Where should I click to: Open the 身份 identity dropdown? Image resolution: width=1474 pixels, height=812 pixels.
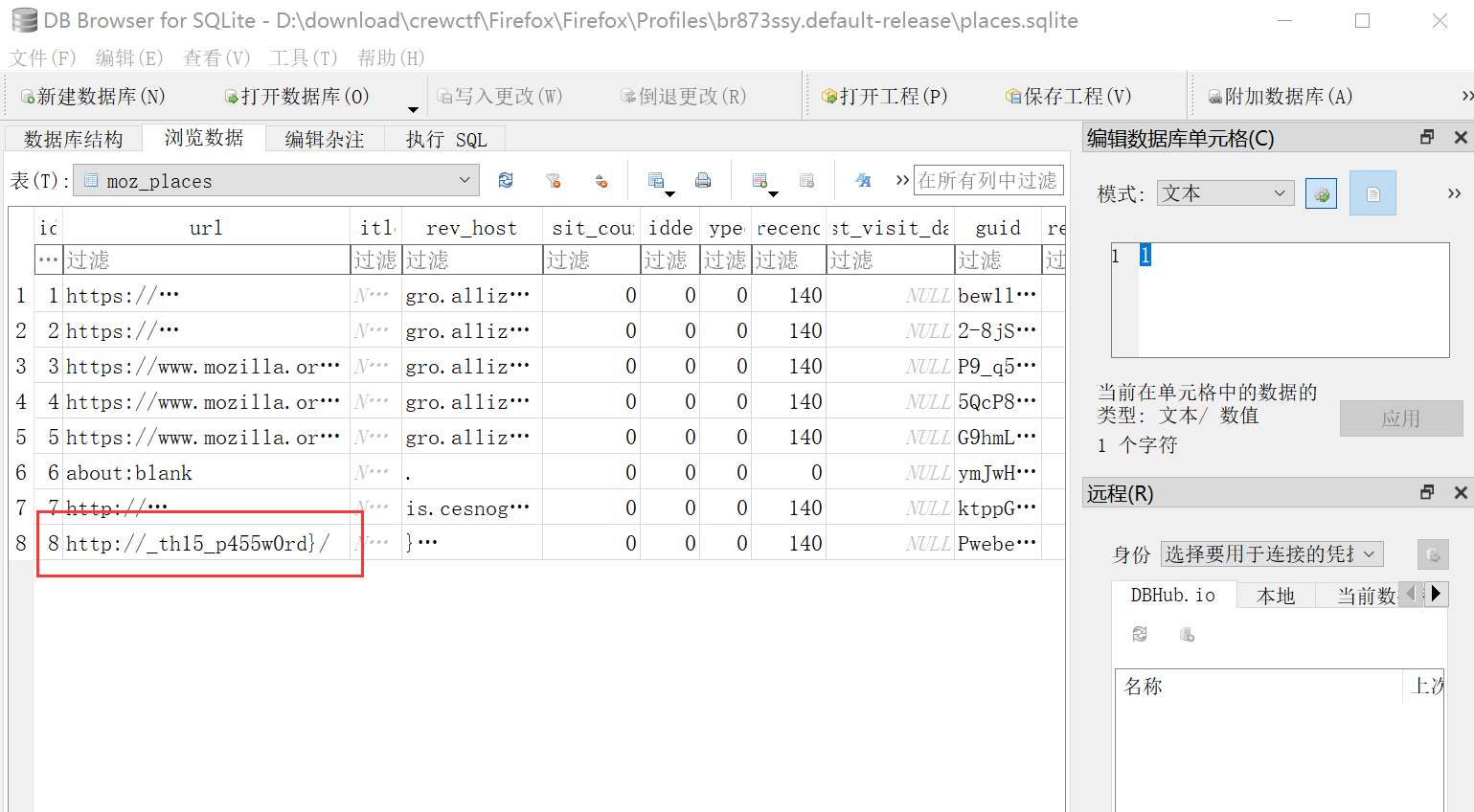point(1272,553)
